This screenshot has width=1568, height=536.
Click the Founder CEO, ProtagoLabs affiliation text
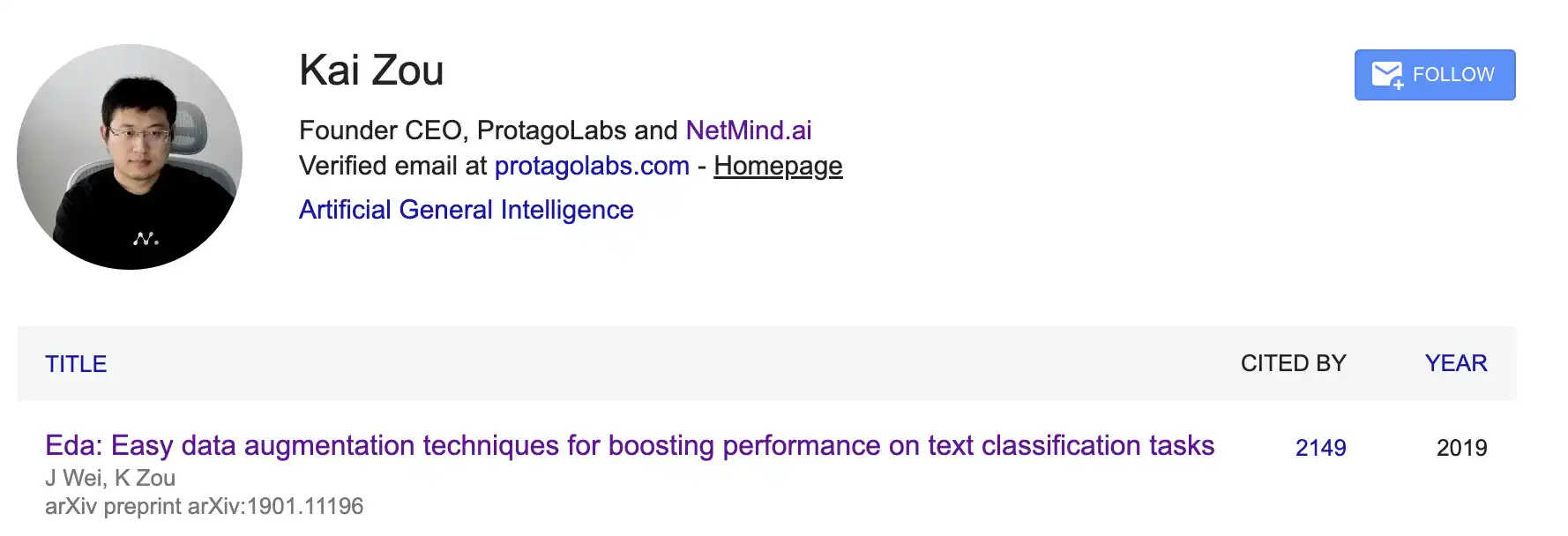(488, 130)
